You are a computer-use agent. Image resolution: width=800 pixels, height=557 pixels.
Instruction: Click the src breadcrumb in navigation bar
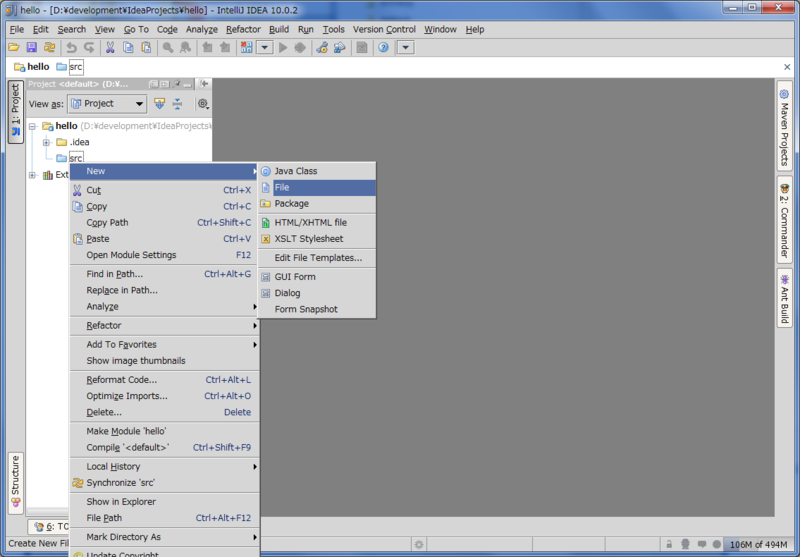pos(69,67)
